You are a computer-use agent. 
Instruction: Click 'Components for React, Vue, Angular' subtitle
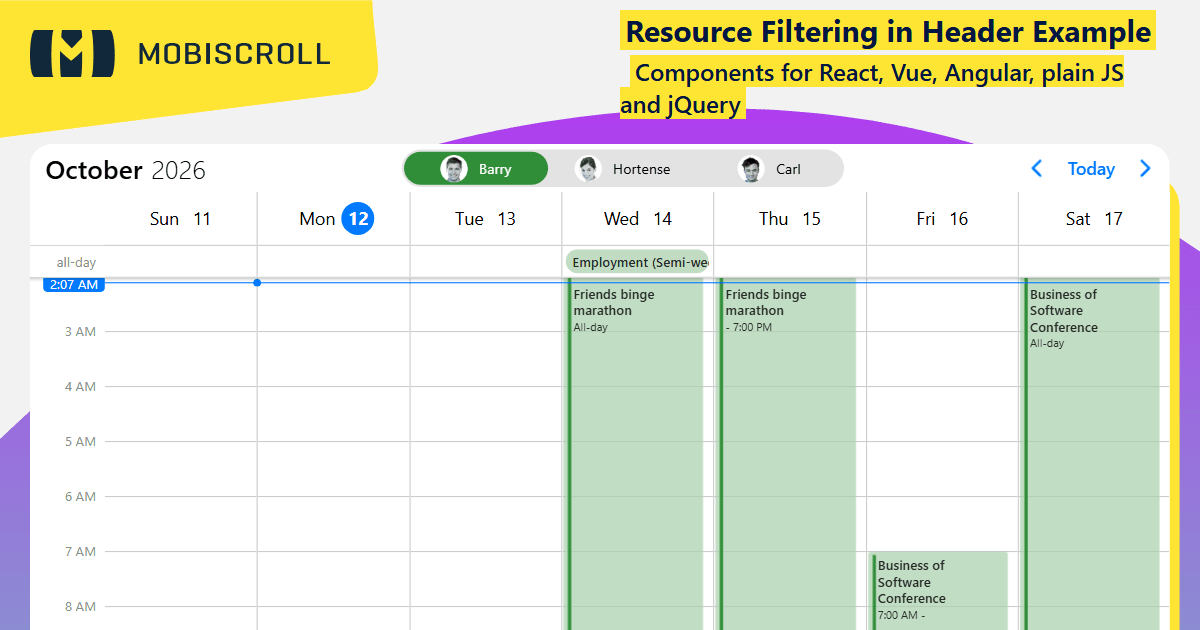(x=872, y=88)
